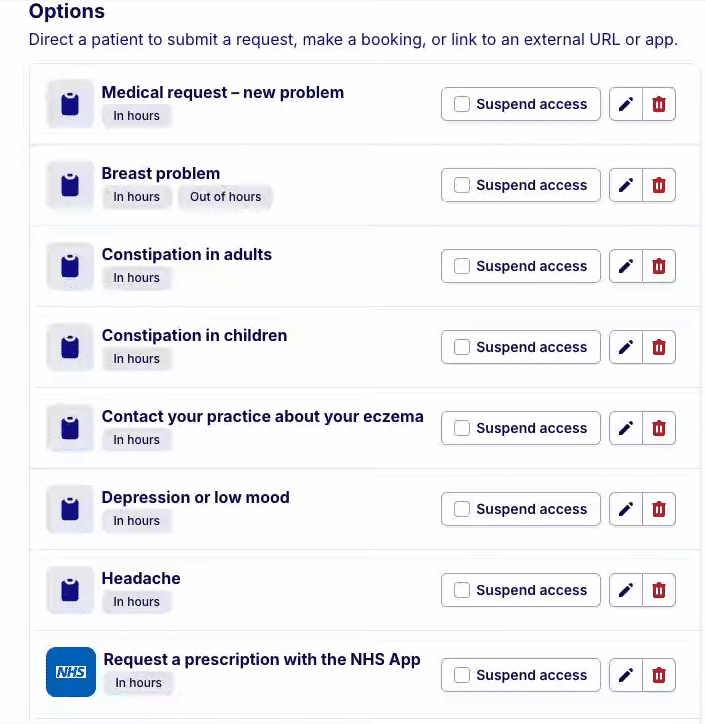Suspend access for NHS App prescription request
The width and height of the screenshot is (705, 724).
(462, 675)
